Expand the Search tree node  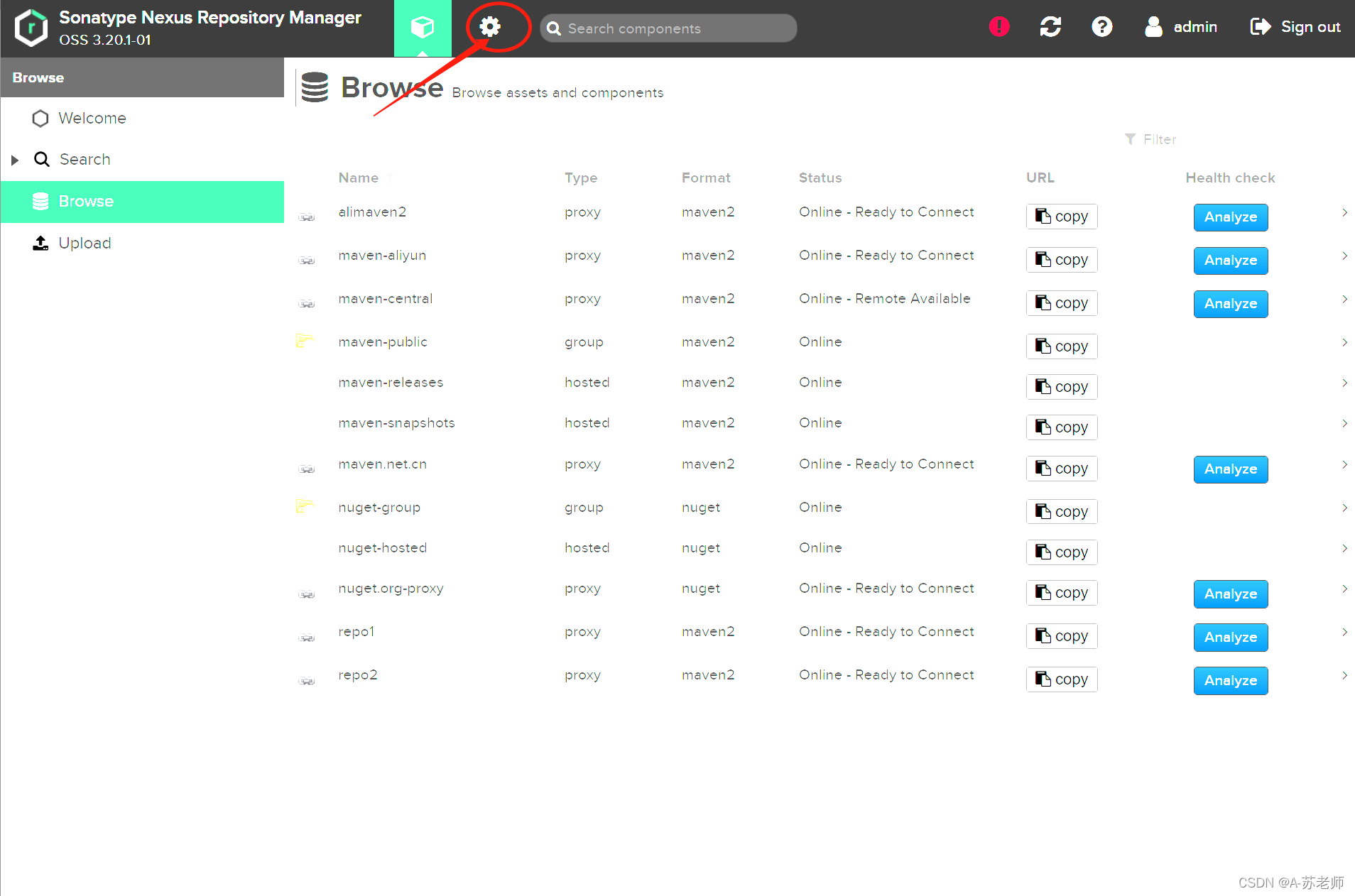[15, 160]
